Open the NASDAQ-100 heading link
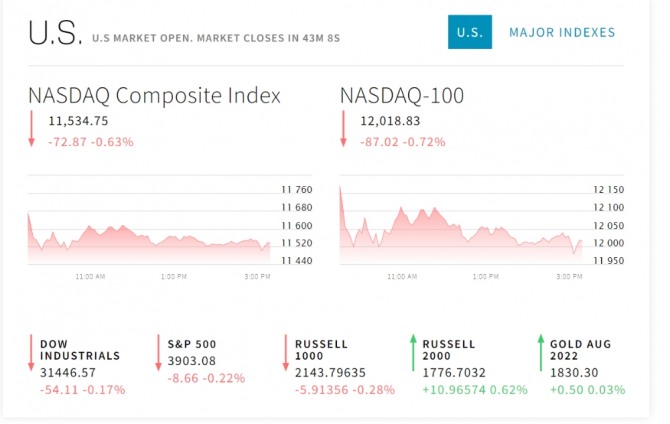Image resolution: width=670 pixels, height=424 pixels. (402, 96)
